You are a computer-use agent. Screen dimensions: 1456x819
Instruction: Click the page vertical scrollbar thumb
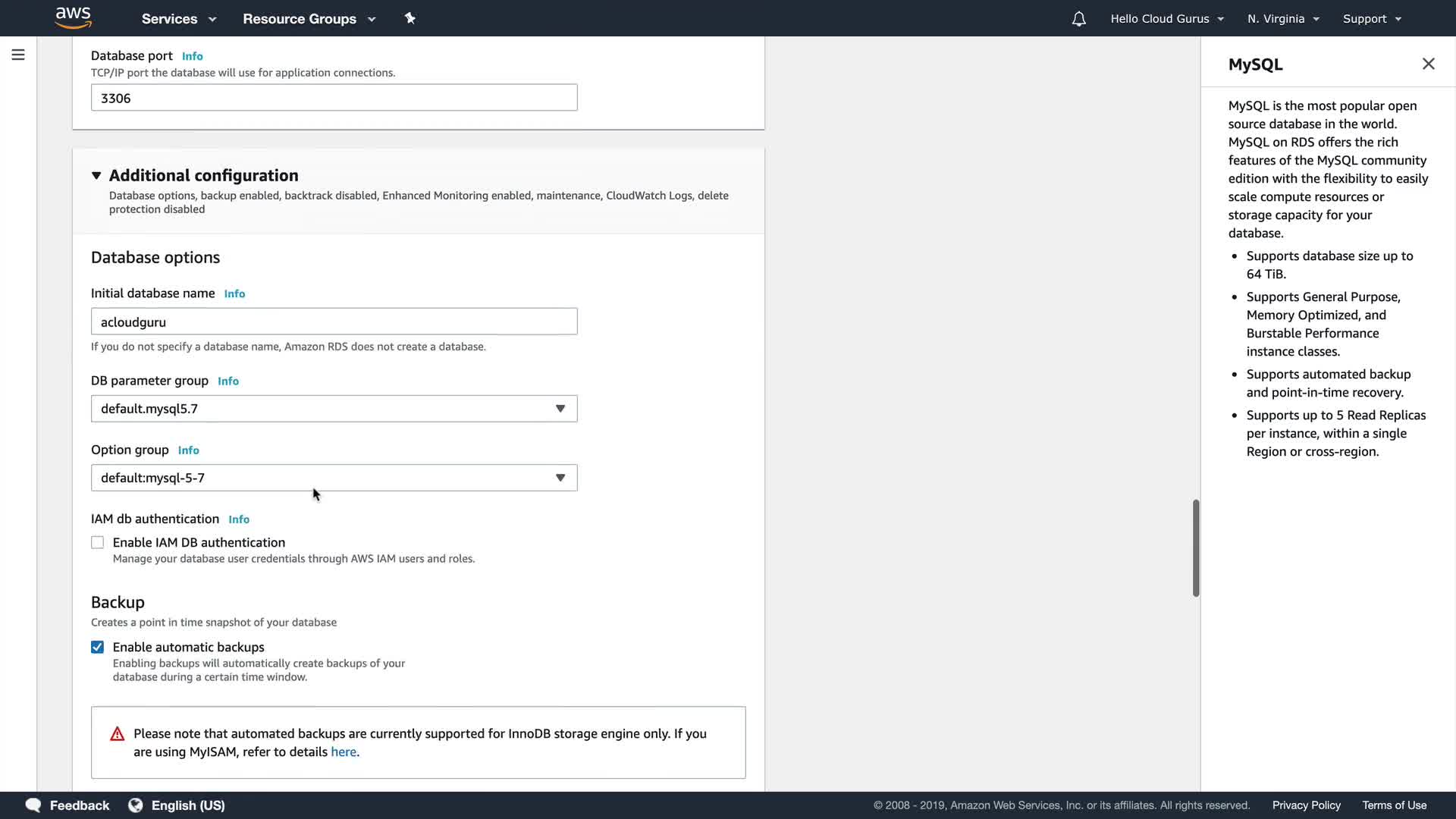pyautogui.click(x=1195, y=548)
